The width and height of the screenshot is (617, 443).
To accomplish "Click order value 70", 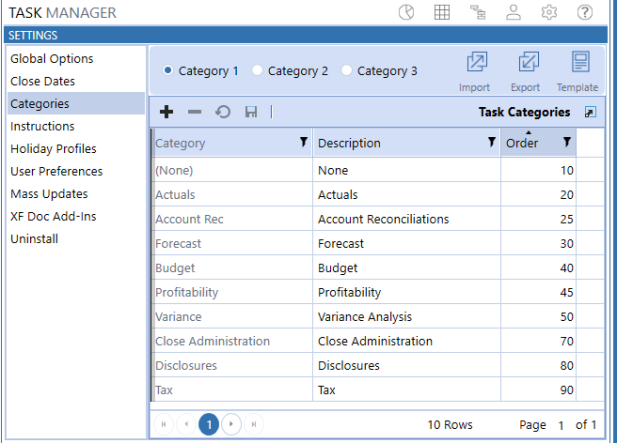I will coord(539,341).
